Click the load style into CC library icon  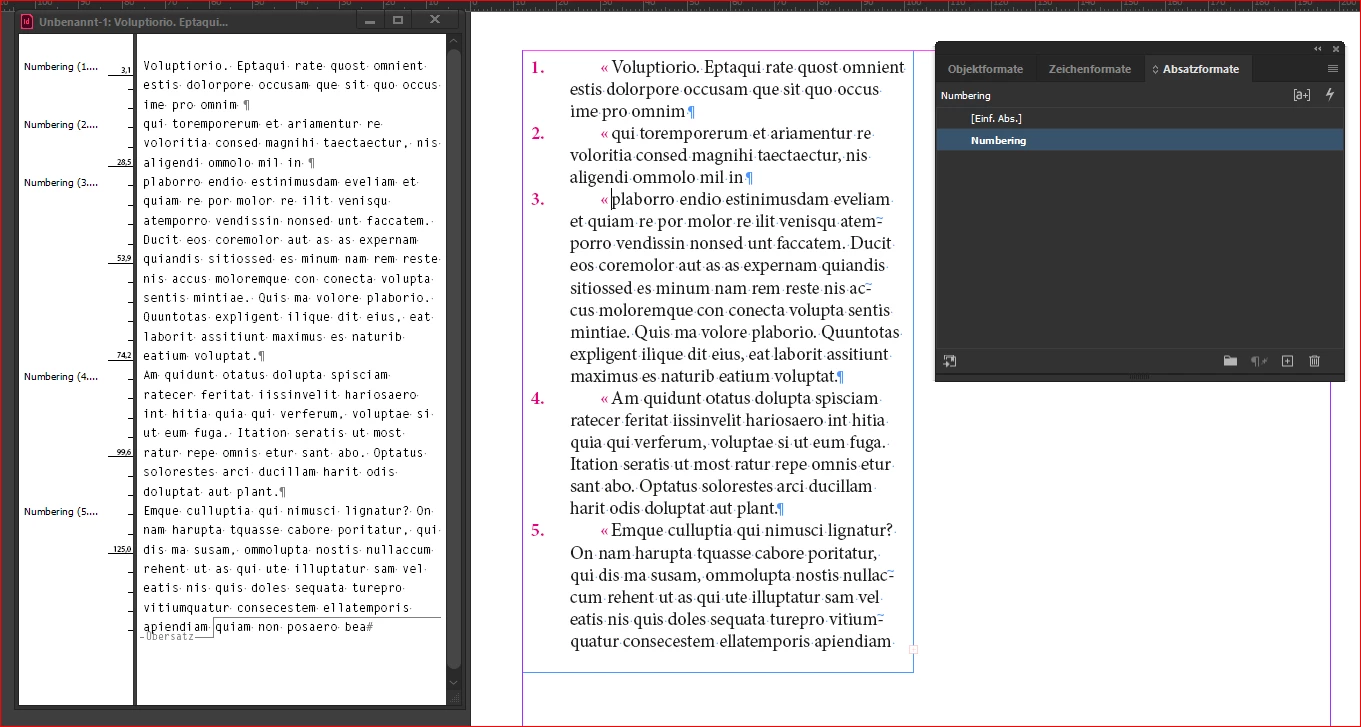point(950,361)
